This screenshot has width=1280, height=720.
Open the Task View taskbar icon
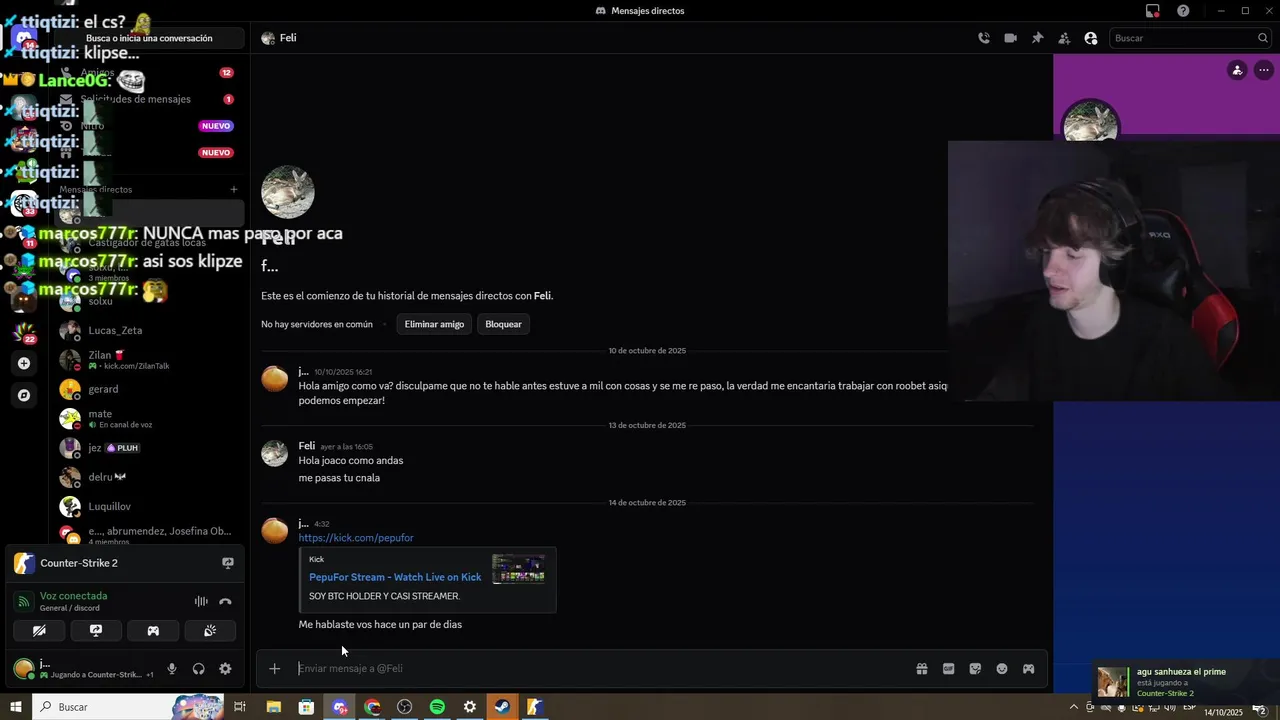point(240,707)
